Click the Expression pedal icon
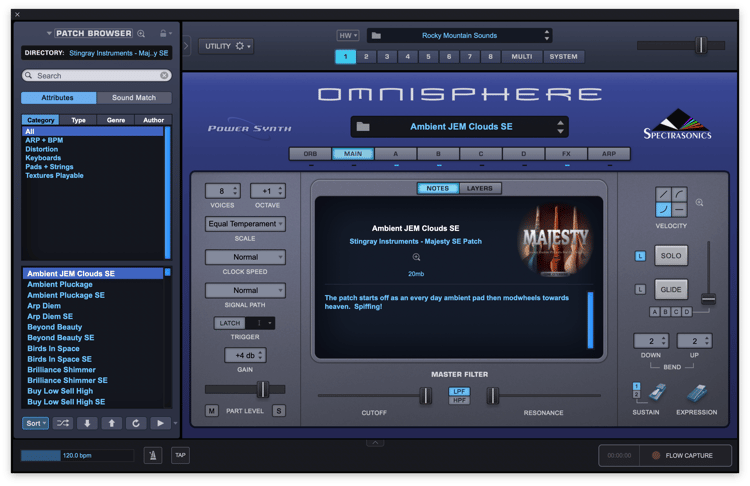 (697, 393)
